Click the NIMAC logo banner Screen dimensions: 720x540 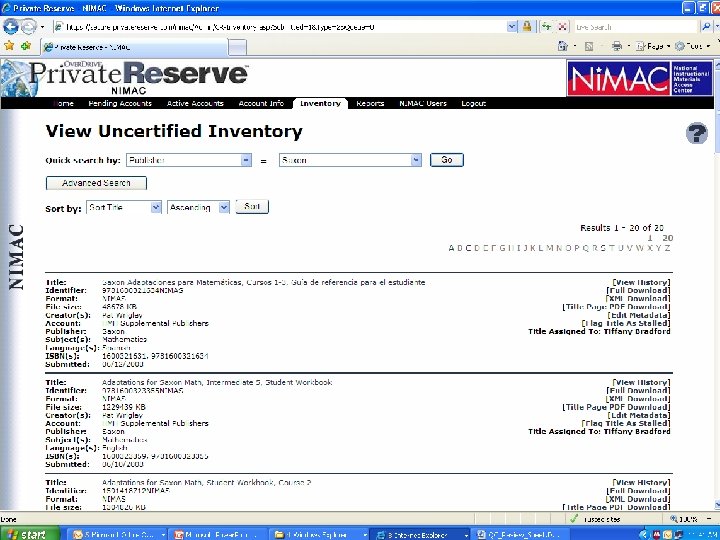(x=639, y=78)
